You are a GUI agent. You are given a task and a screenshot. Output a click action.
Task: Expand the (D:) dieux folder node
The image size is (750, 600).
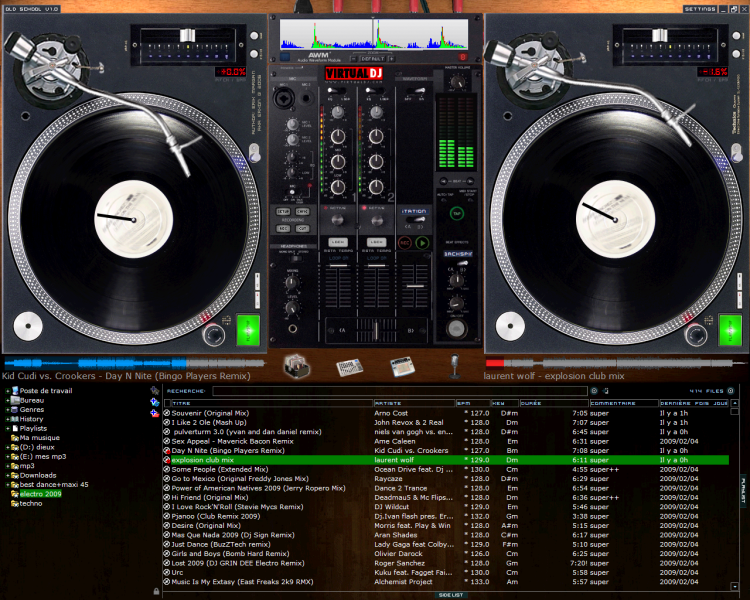coord(8,447)
